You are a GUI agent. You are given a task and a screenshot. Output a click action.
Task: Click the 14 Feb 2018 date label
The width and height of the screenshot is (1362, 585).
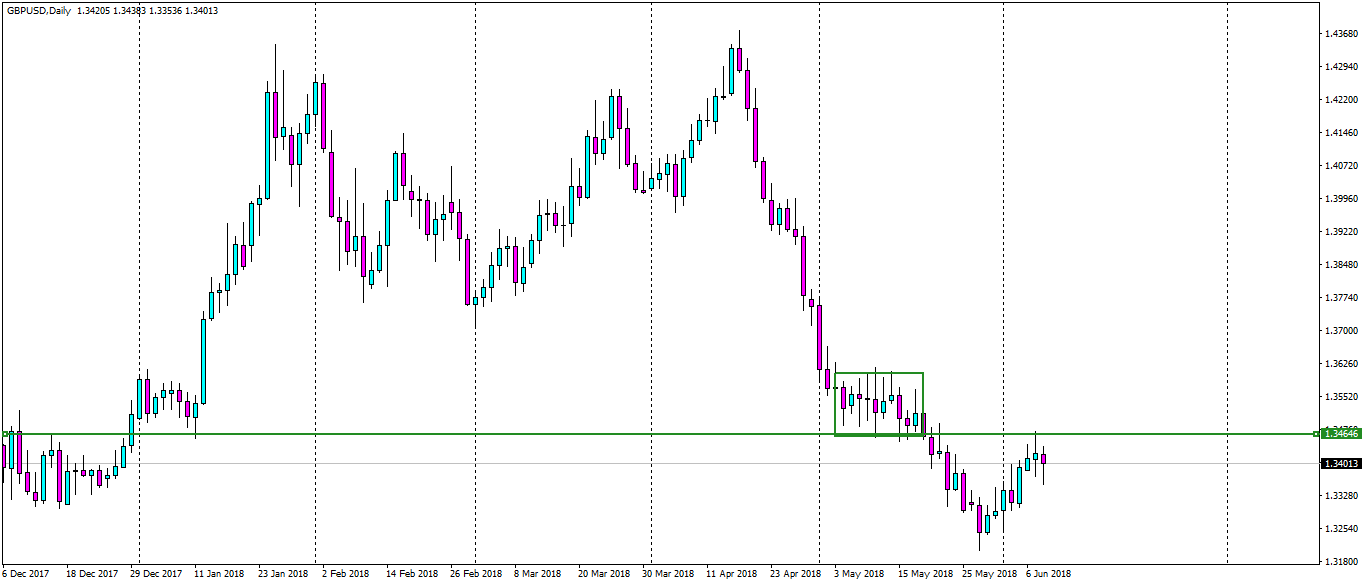point(413,574)
